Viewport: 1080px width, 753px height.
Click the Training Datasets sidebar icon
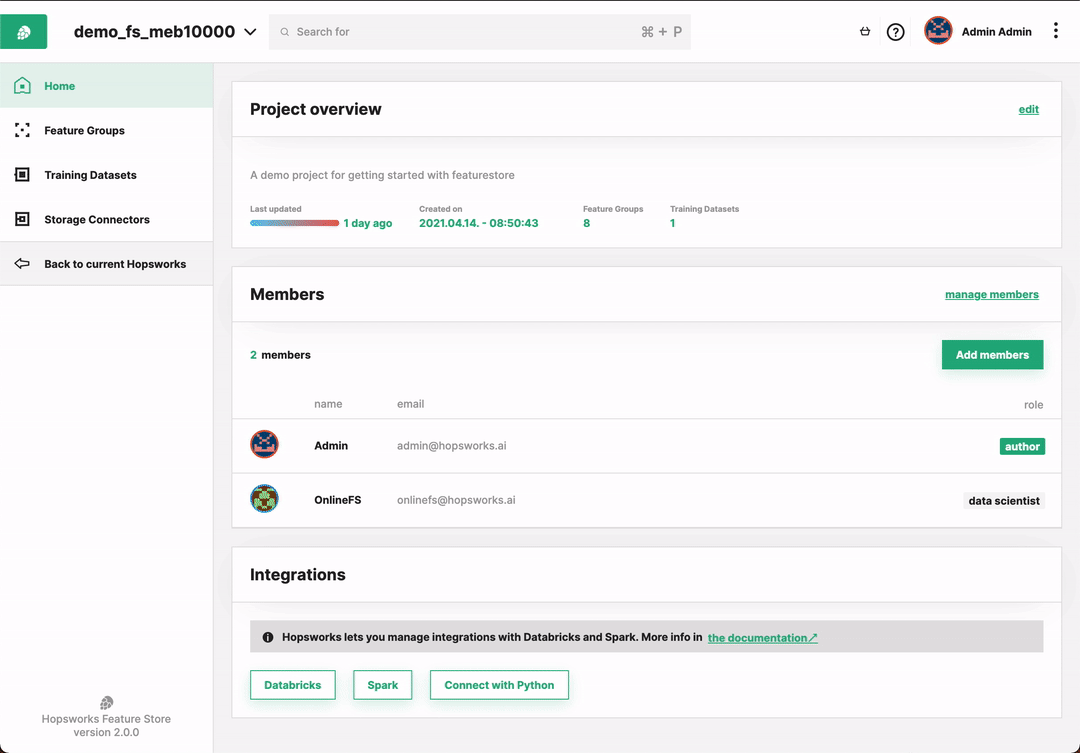(x=22, y=175)
